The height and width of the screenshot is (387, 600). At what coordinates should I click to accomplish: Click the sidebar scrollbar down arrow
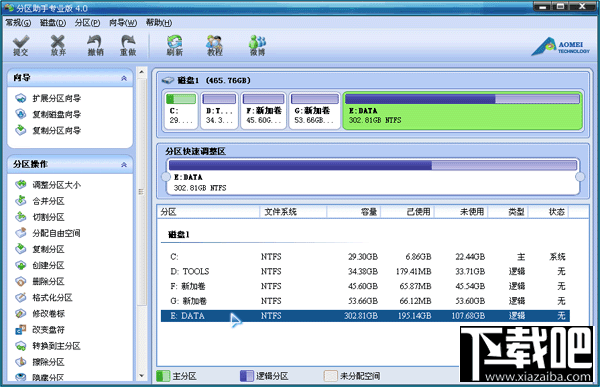click(142, 376)
